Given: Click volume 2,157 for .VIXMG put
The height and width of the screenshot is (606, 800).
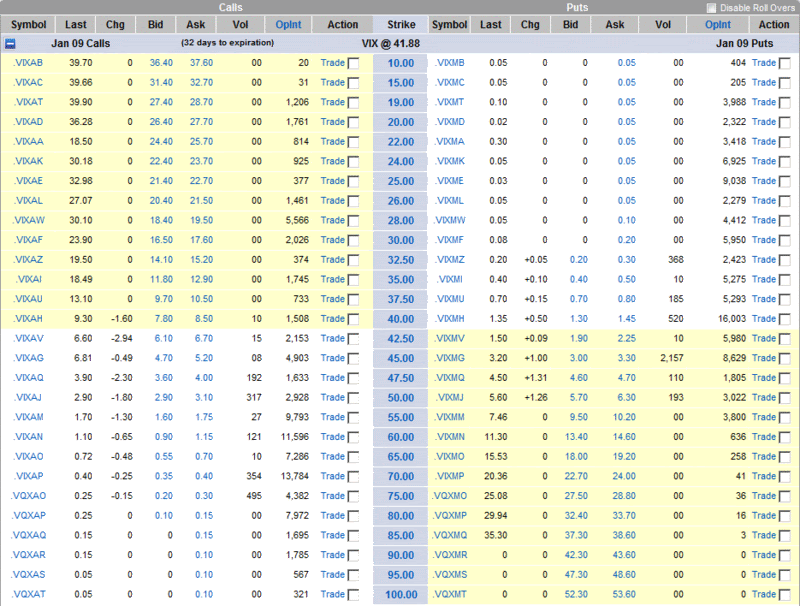Looking at the screenshot, I should [671, 358].
